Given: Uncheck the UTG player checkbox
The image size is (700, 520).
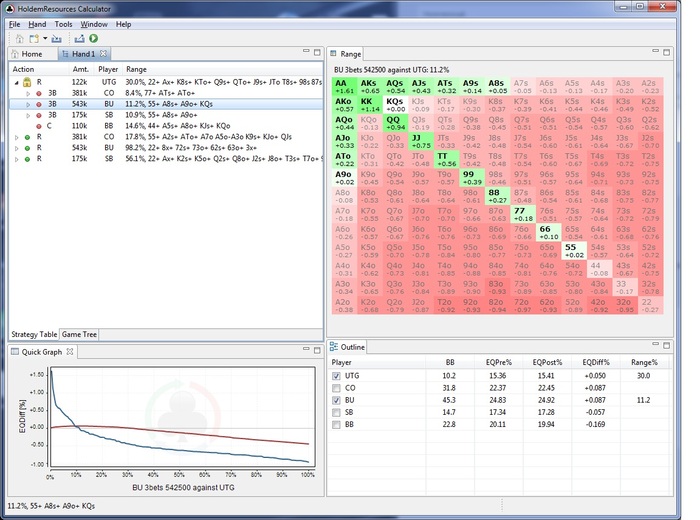Looking at the screenshot, I should pos(338,376).
